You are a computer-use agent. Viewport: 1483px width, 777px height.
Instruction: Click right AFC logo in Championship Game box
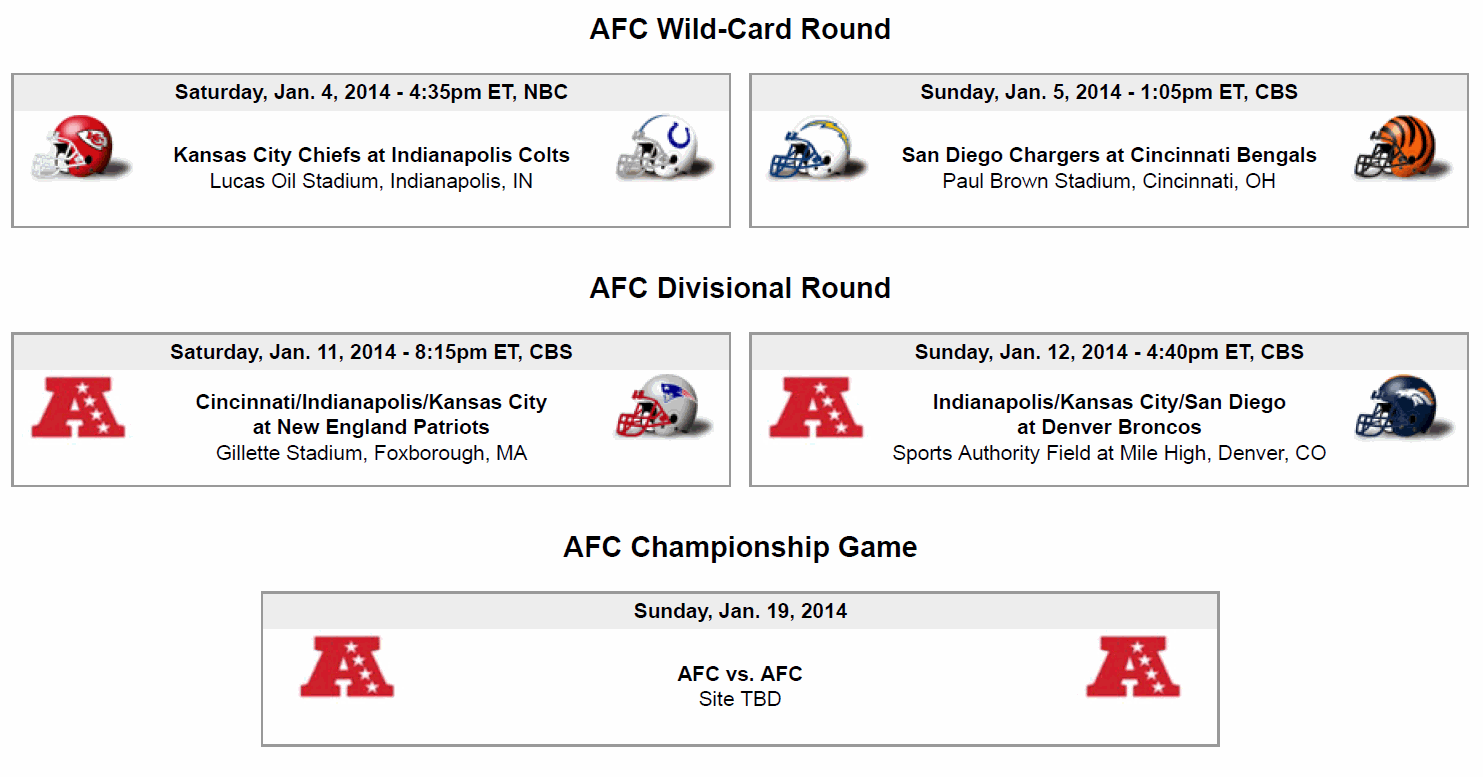tap(1133, 666)
